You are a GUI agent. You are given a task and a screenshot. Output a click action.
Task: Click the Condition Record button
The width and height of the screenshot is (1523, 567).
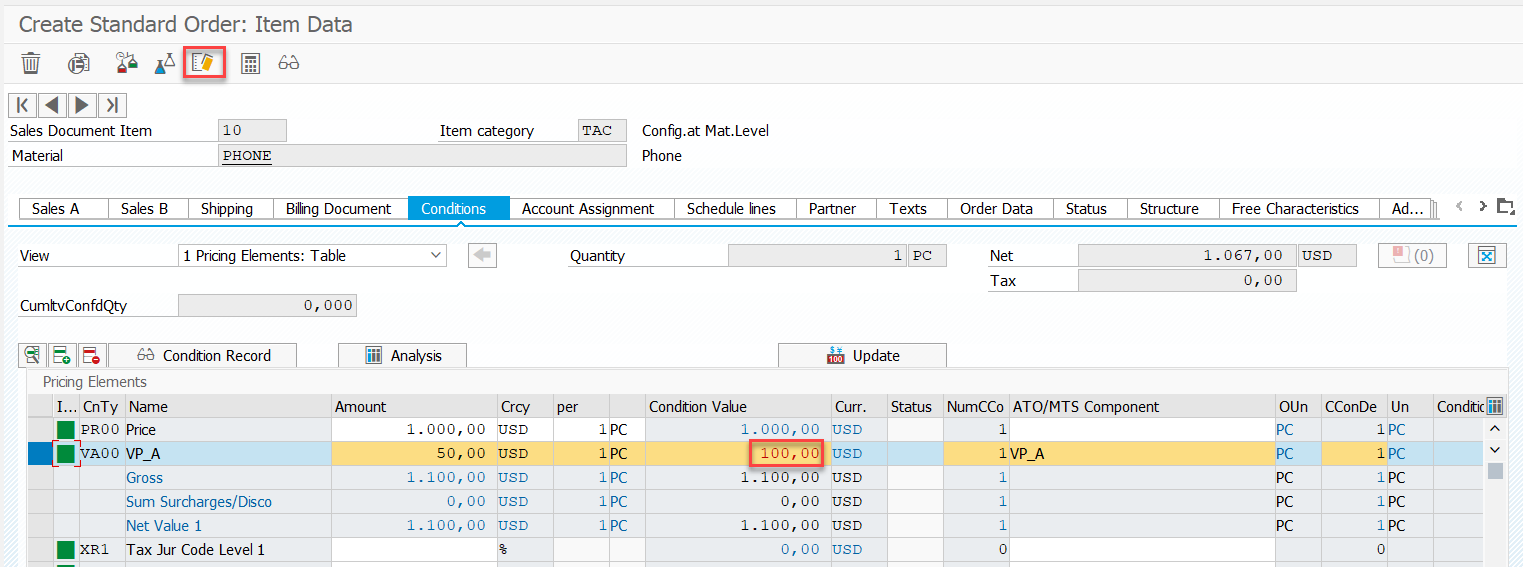point(203,355)
